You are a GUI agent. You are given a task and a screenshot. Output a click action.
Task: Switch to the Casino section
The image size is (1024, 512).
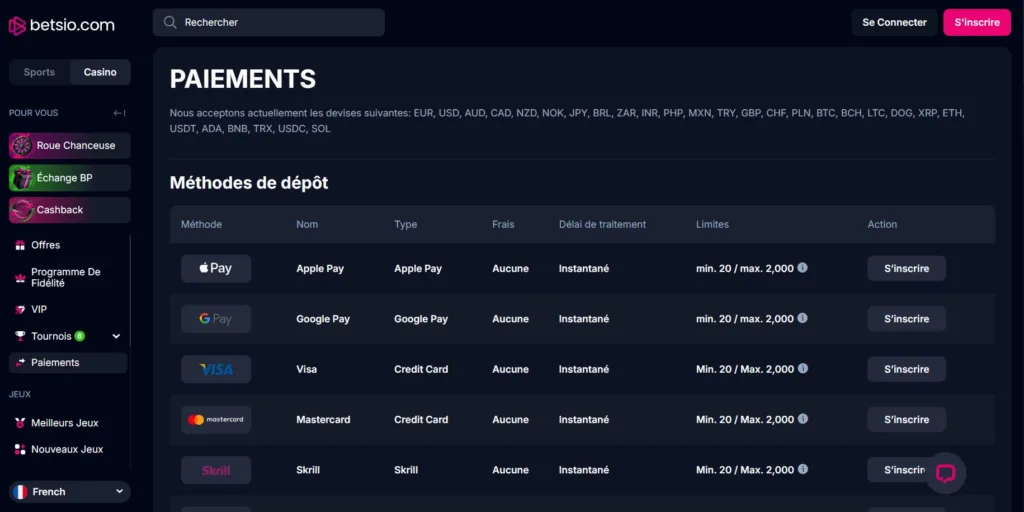point(100,72)
